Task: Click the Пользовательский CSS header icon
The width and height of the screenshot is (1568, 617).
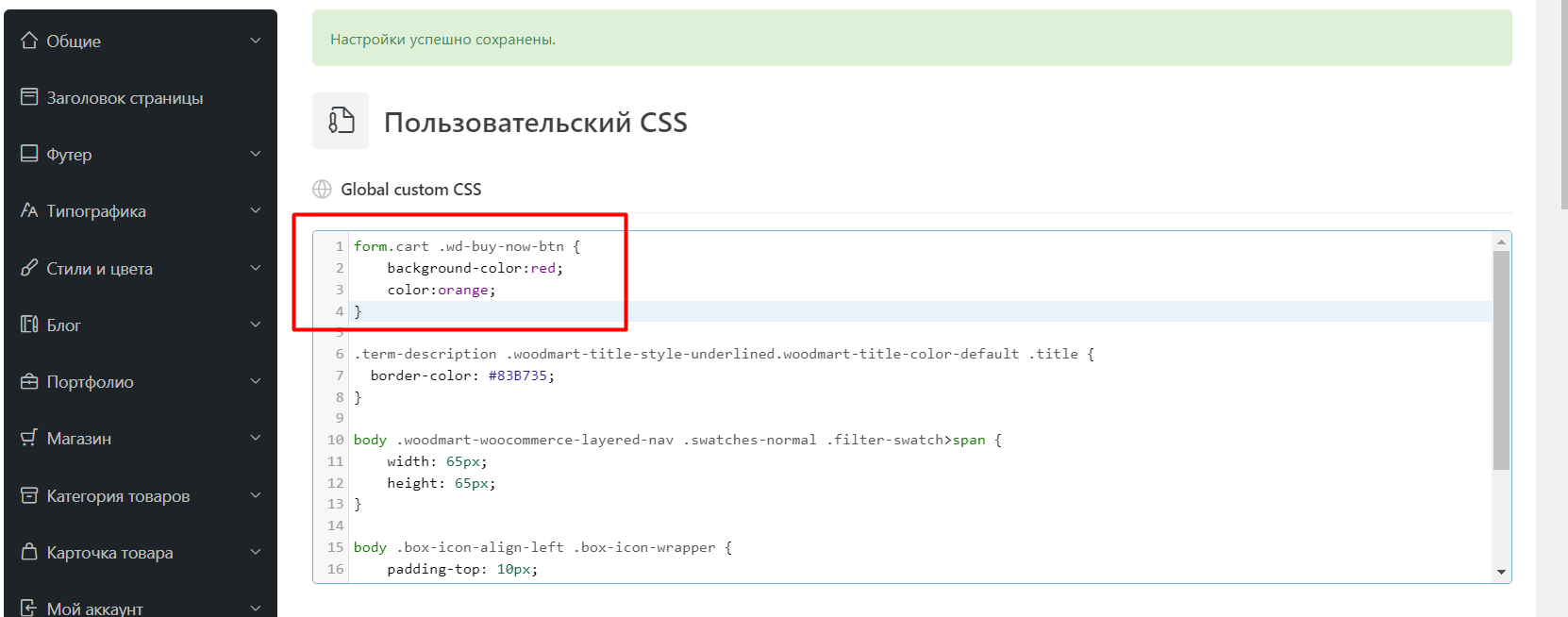Action: (x=341, y=121)
